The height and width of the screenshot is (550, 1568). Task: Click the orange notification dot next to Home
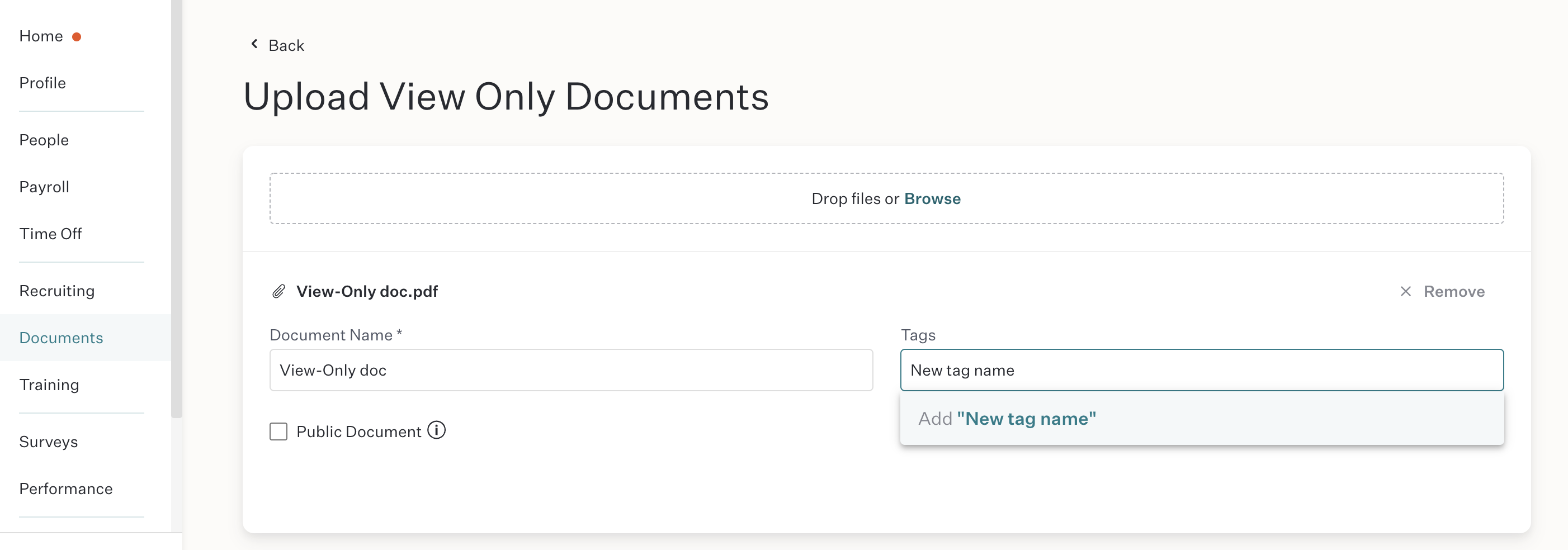tap(77, 37)
